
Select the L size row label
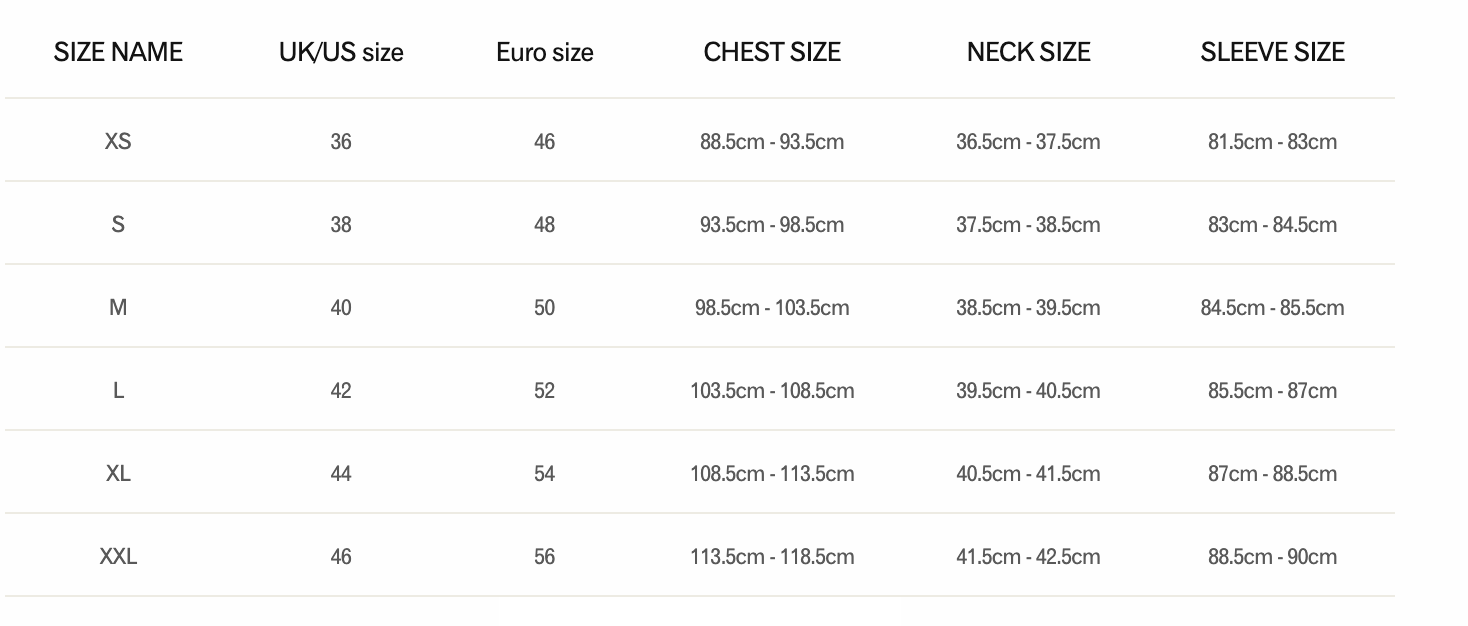118,390
